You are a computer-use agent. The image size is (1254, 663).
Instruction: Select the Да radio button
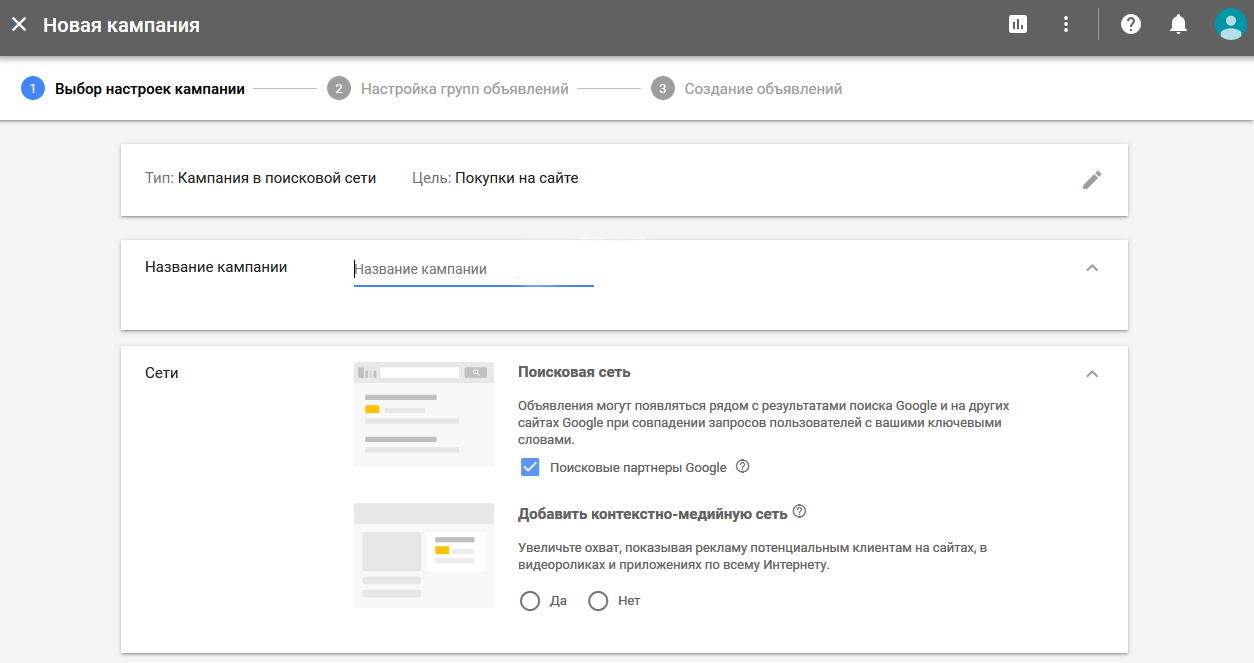click(530, 601)
